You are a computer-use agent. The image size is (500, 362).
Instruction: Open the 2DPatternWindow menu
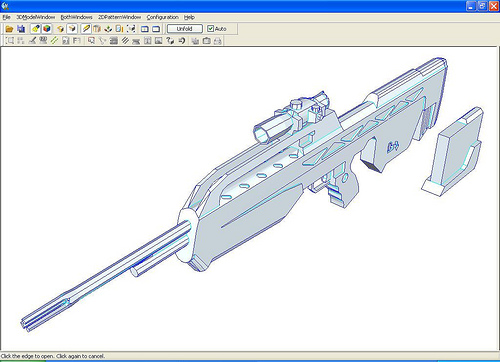click(x=119, y=17)
